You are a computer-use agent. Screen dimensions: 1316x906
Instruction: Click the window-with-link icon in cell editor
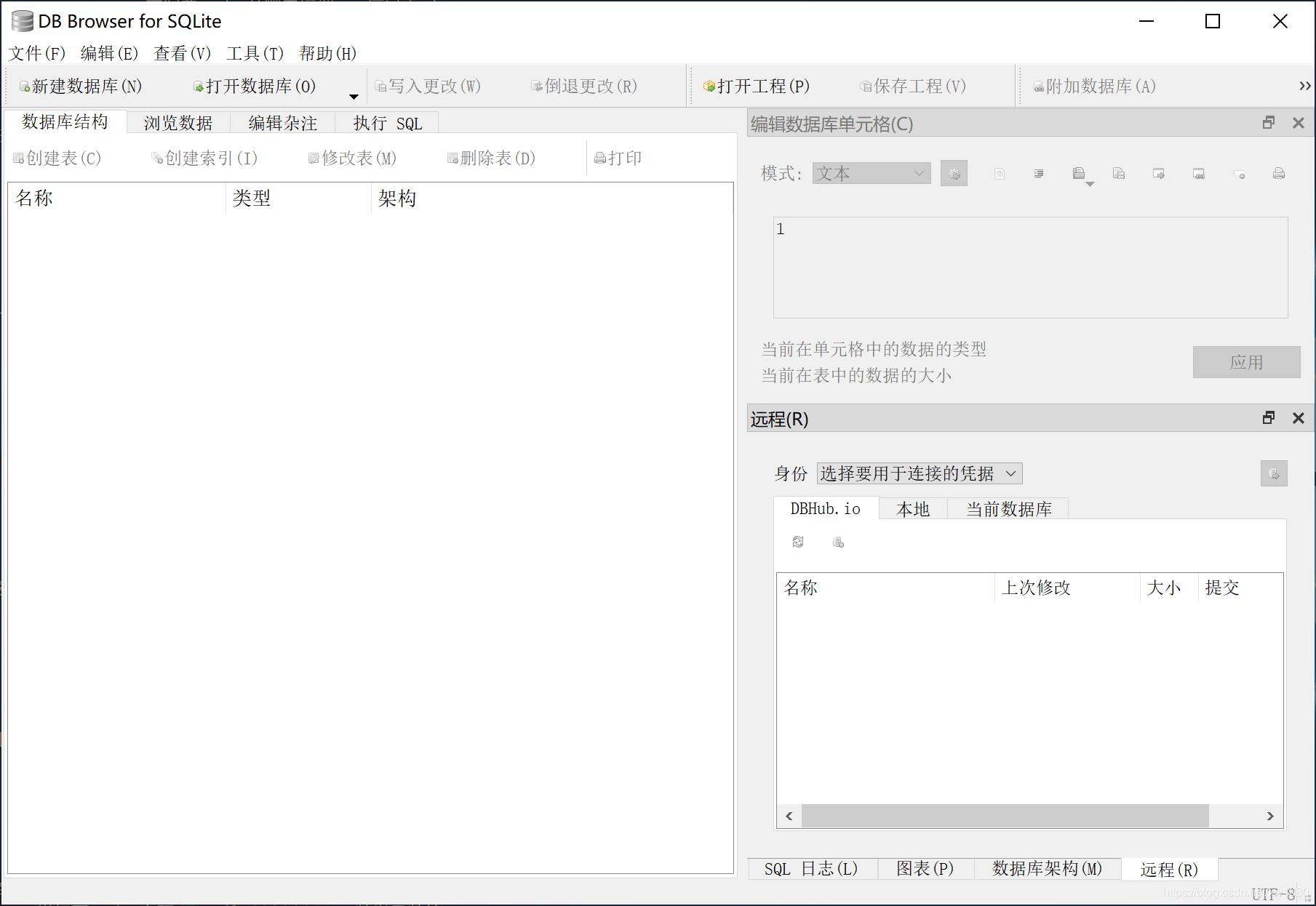[x=1199, y=174]
